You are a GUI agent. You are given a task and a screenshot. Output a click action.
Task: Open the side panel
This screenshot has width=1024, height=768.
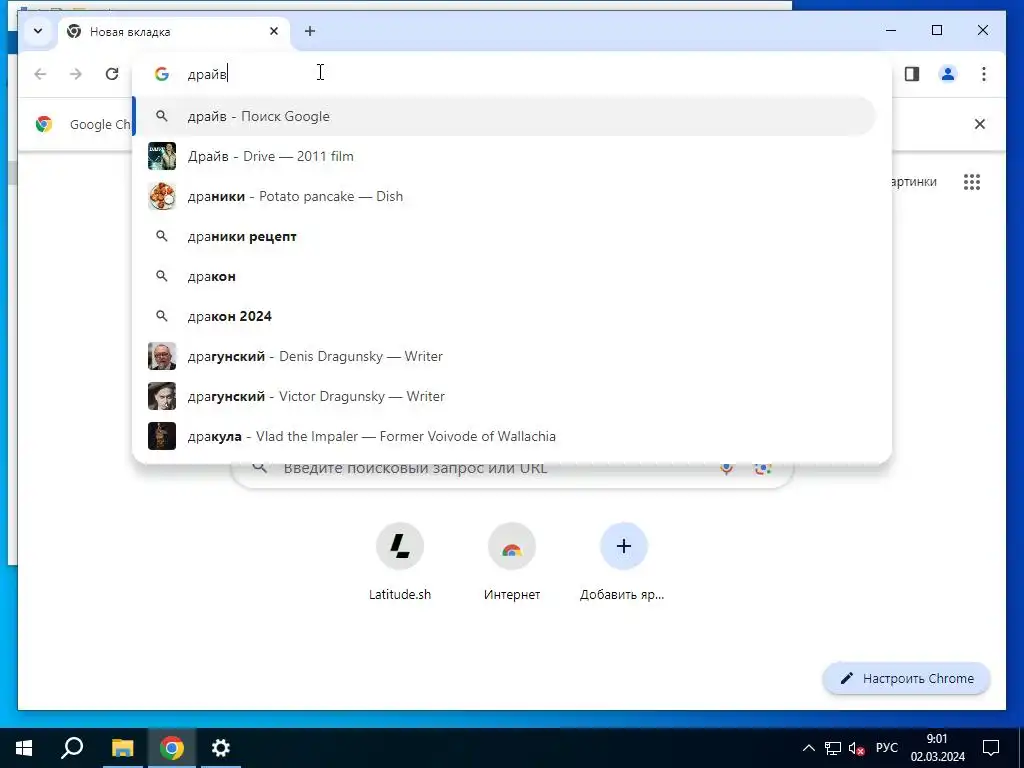point(912,74)
